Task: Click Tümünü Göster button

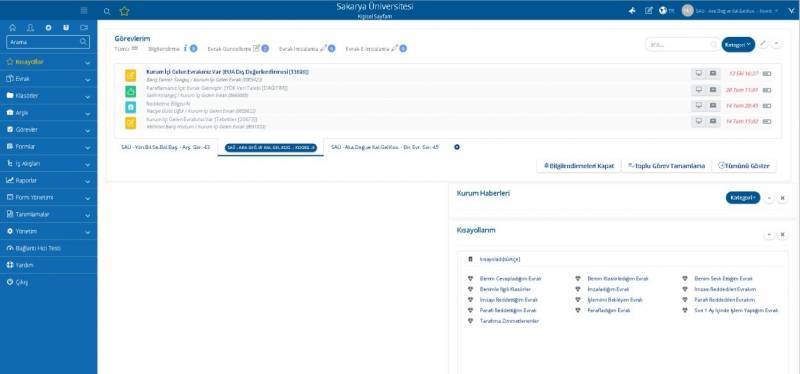Action: (744, 166)
